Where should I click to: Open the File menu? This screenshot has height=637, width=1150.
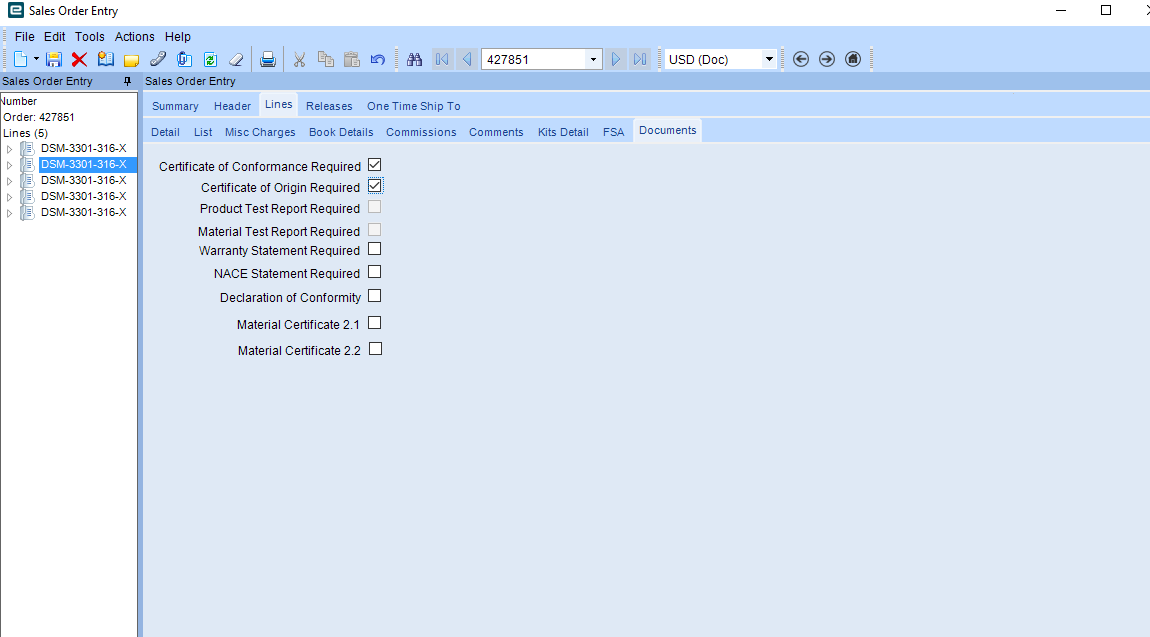pyautogui.click(x=24, y=37)
